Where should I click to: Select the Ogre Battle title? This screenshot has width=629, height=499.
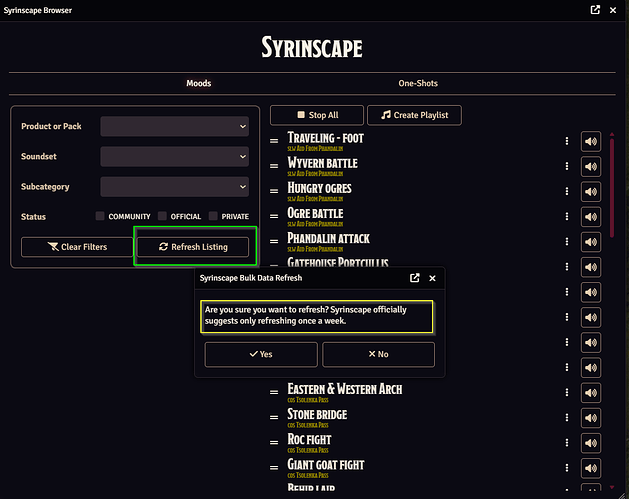315,213
